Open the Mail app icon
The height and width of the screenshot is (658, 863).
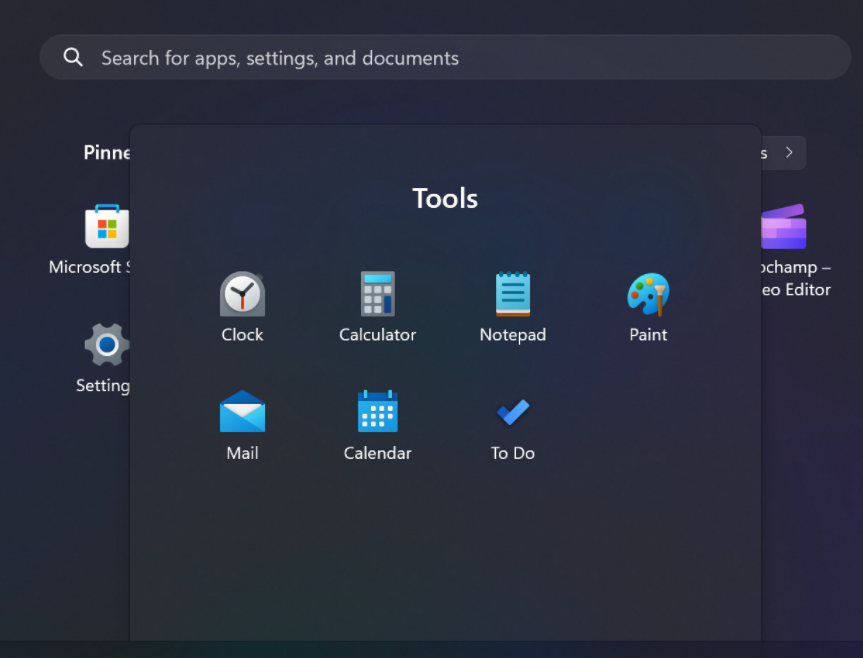point(242,412)
